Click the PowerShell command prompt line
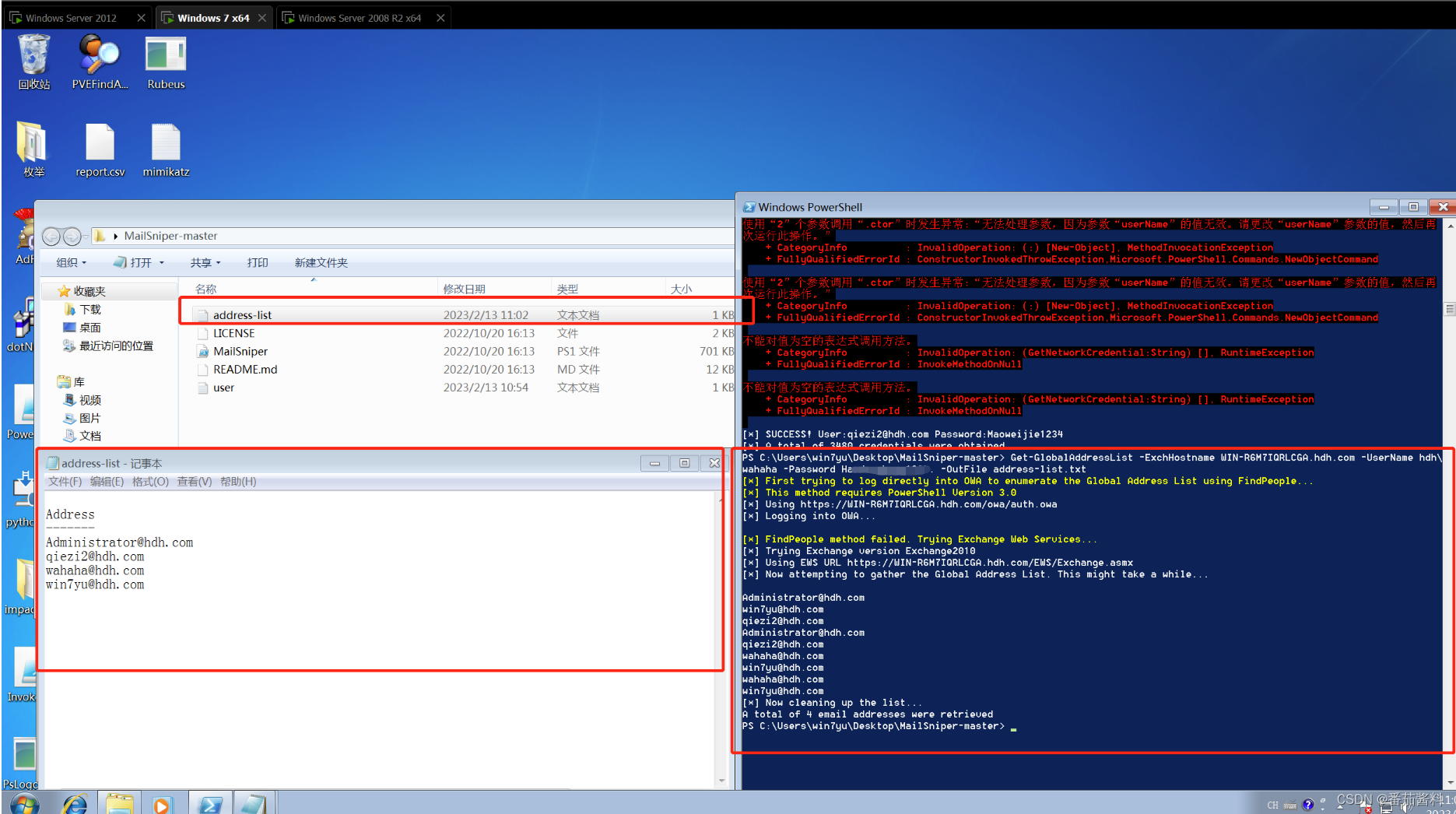This screenshot has width=1456, height=814. pos(879,726)
